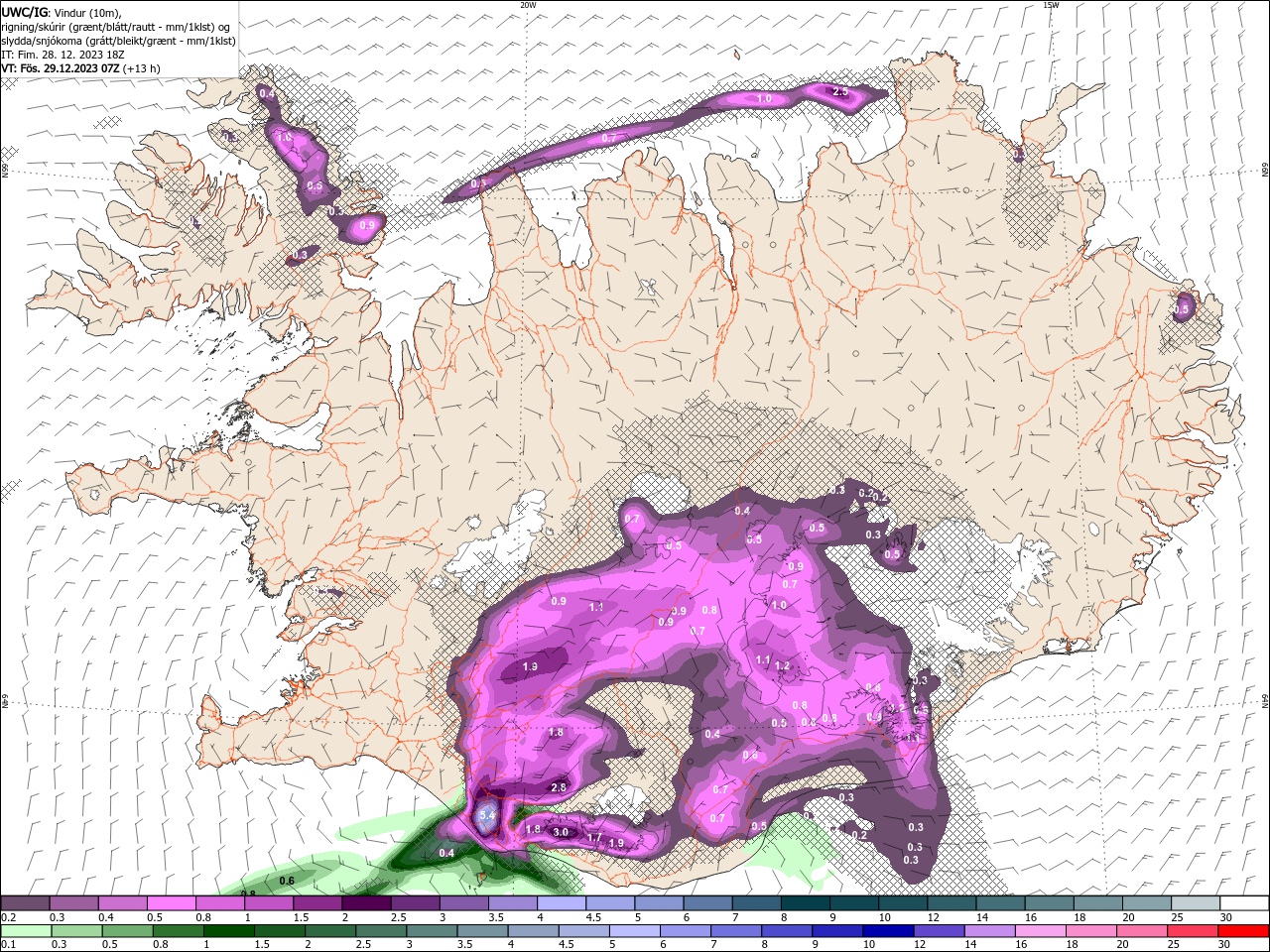
Task: Click upper legend swatch between 8 and 9
Action: click(805, 902)
